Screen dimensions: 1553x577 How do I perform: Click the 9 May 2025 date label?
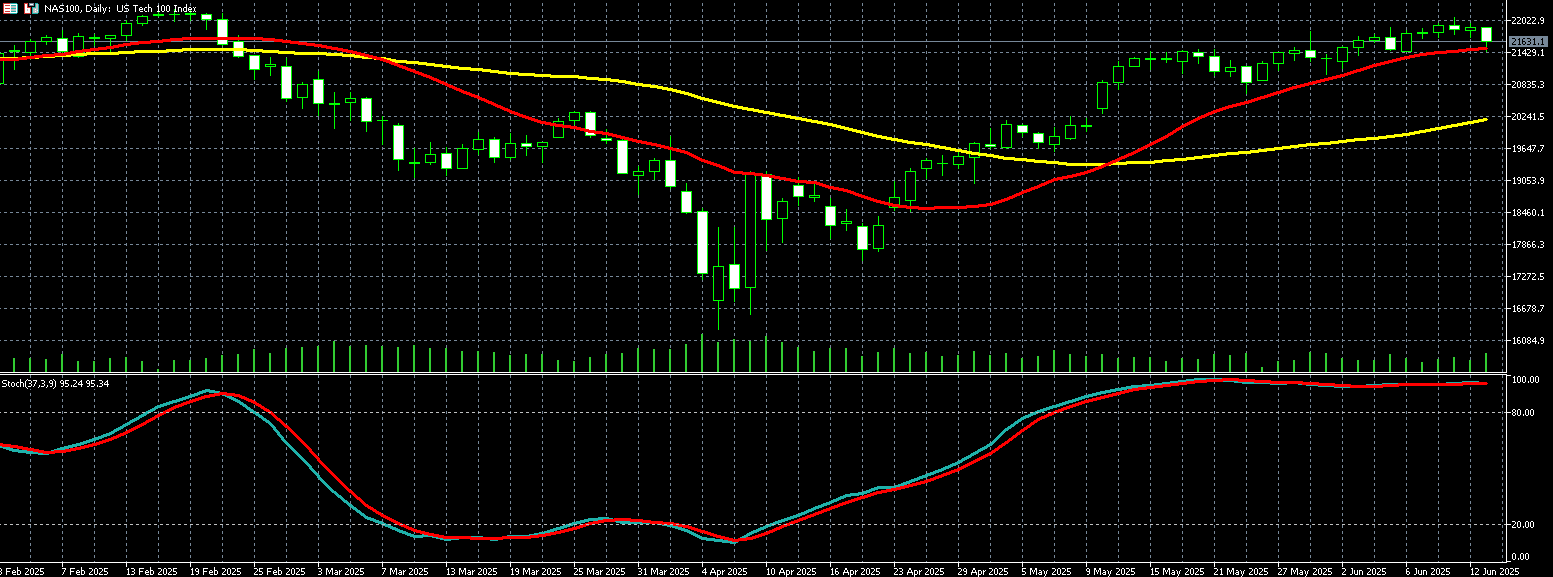click(x=1110, y=571)
